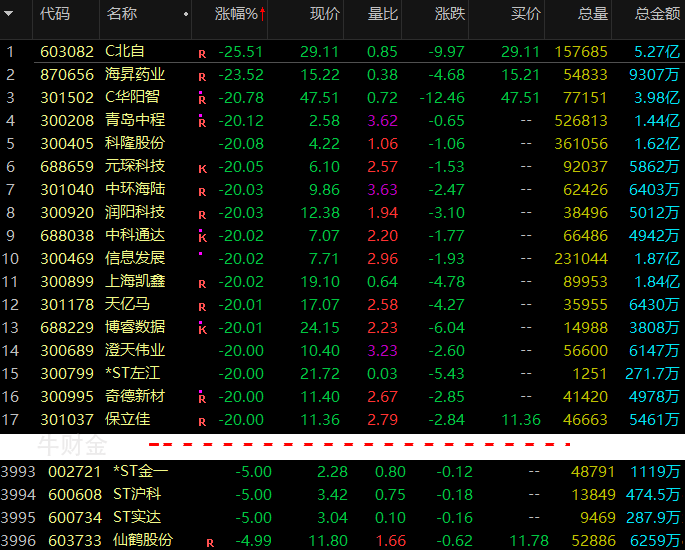The image size is (685, 550).
Task: Select stock name 中环海陆
Action: tap(135, 190)
